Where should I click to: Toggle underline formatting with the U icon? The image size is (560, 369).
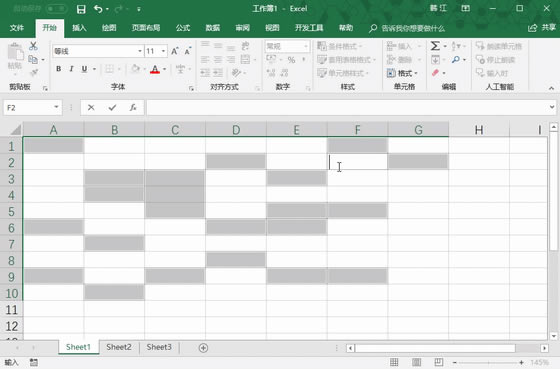coord(84,69)
